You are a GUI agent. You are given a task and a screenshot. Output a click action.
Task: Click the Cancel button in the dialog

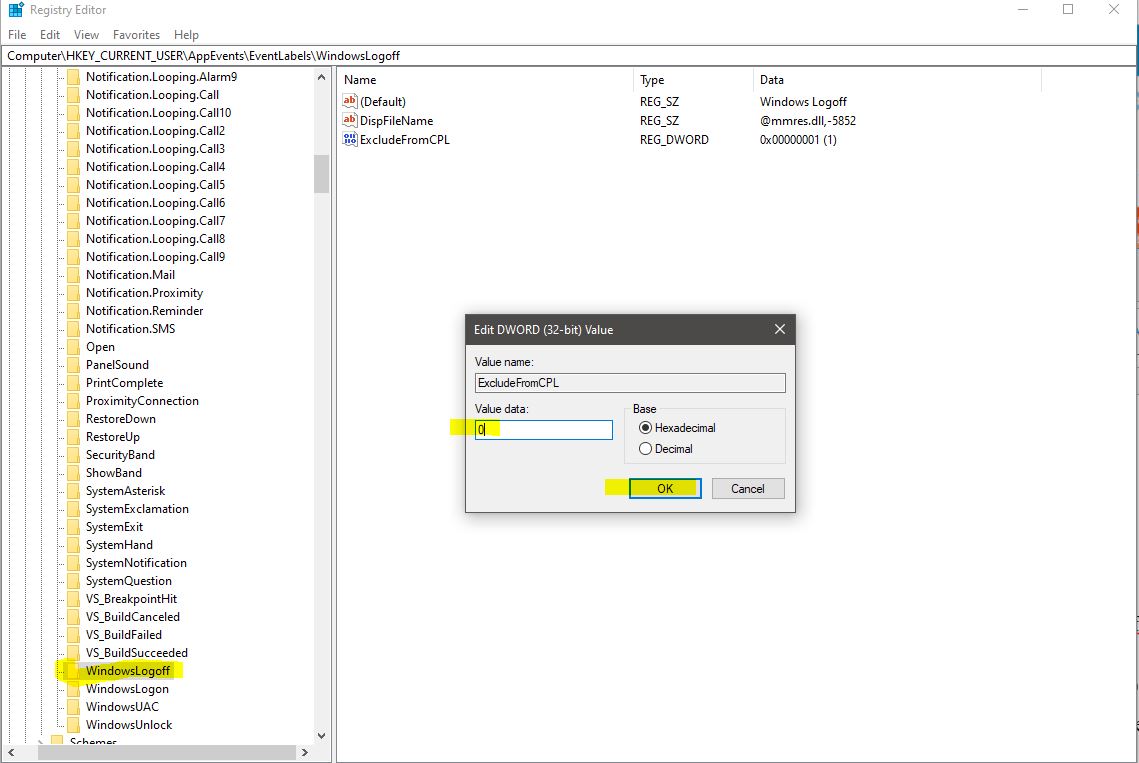(746, 488)
